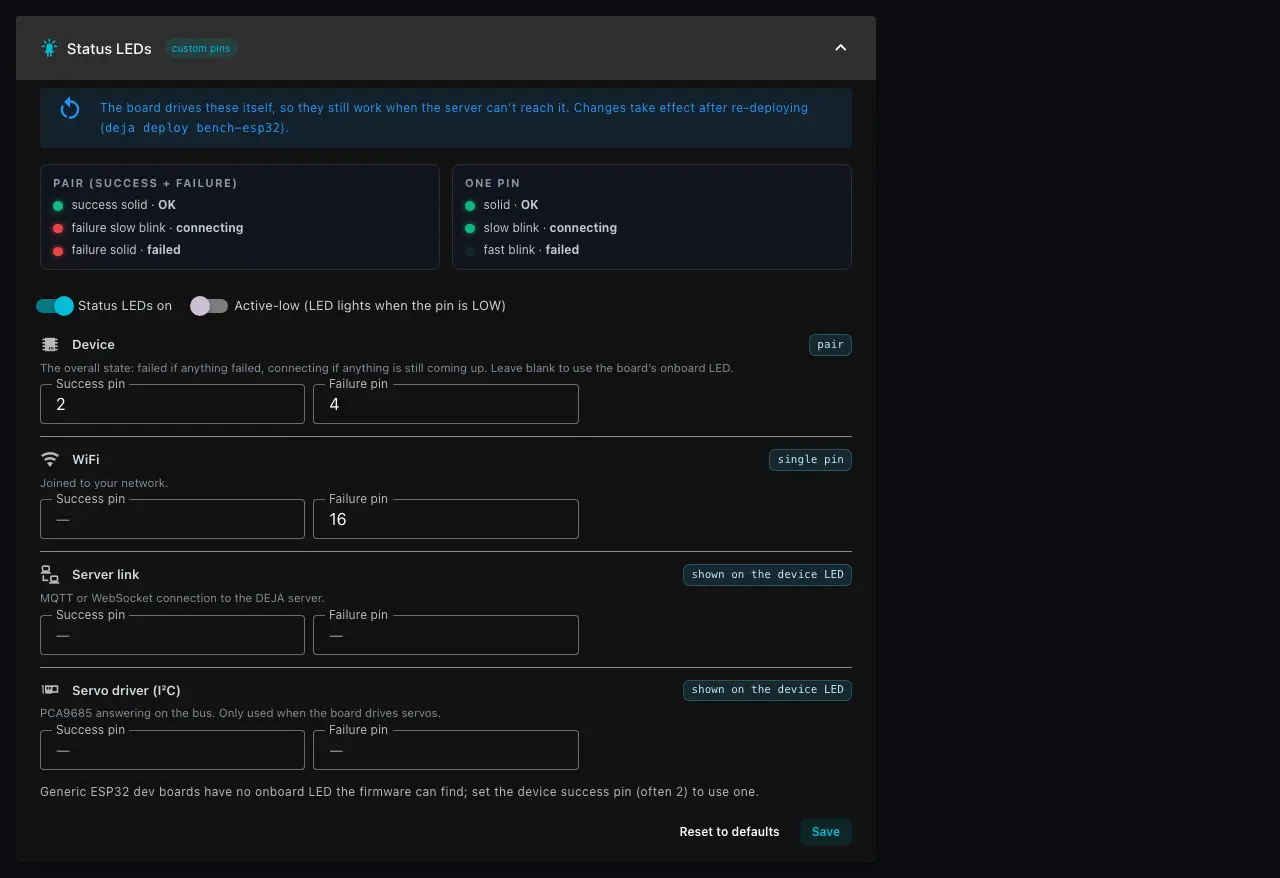Click the Status LEDs lightbulb icon
Screen dimensions: 1280x878
(x=50, y=48)
